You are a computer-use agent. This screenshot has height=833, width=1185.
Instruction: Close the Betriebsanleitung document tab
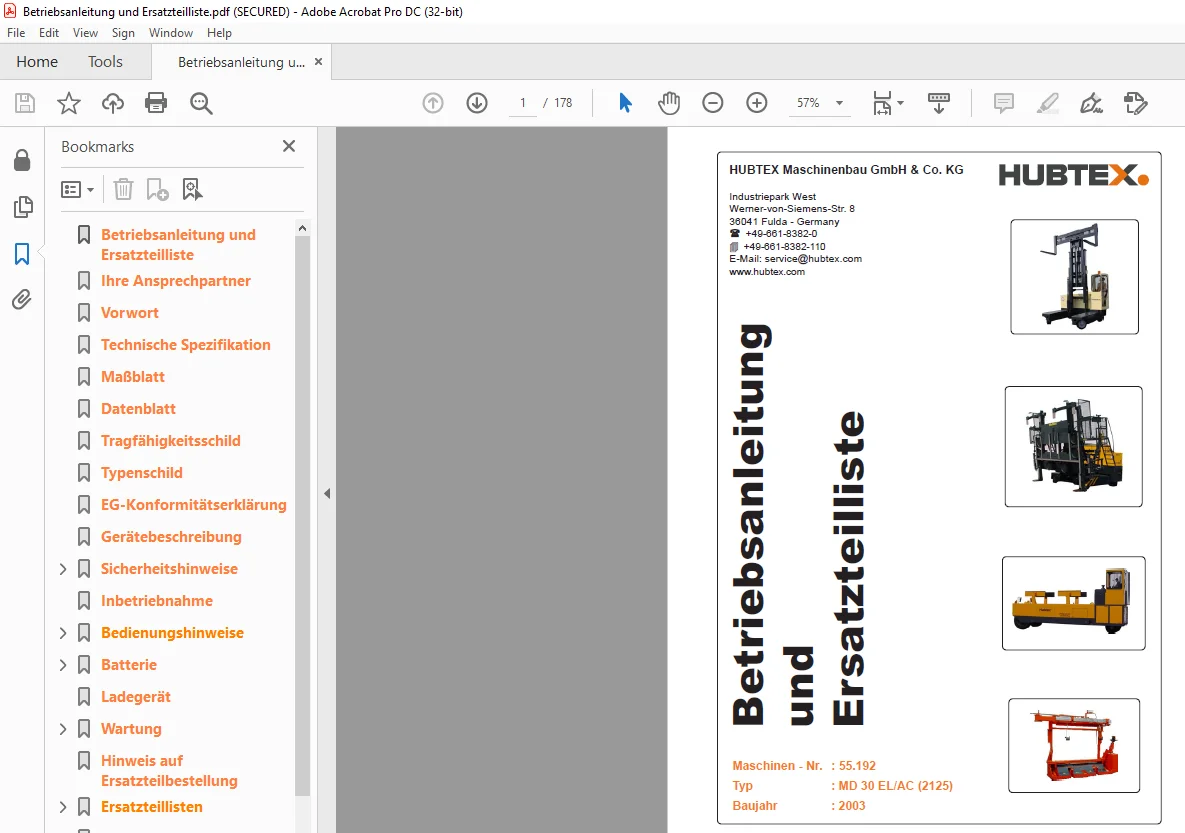[x=318, y=62]
